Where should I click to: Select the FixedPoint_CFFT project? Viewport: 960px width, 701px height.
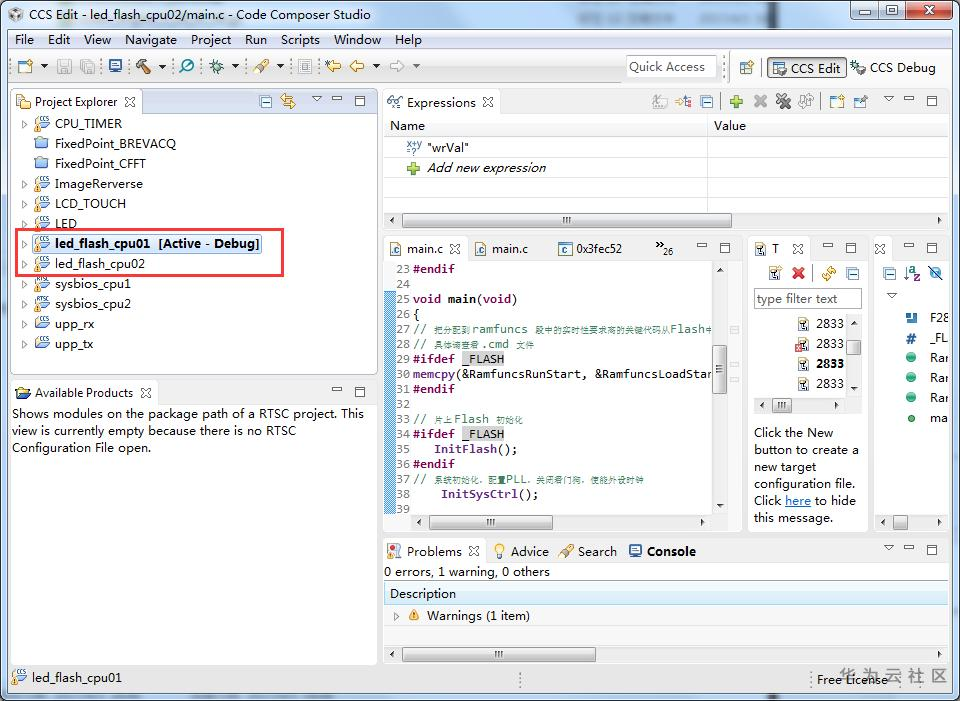100,163
